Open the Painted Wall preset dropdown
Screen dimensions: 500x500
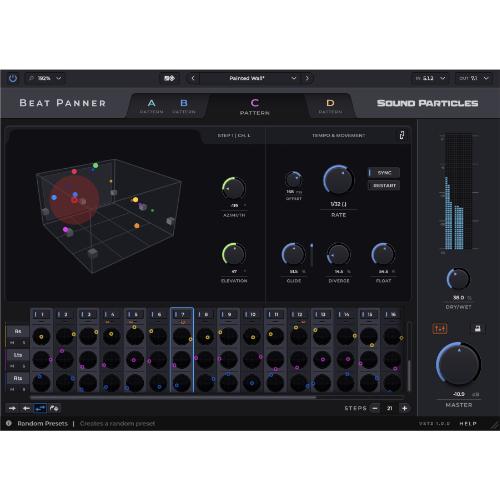click(250, 78)
